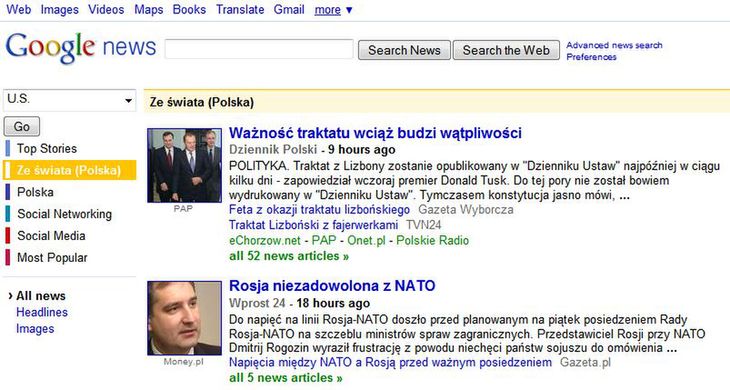Click the Search News button
This screenshot has width=730, height=390.
pos(404,50)
